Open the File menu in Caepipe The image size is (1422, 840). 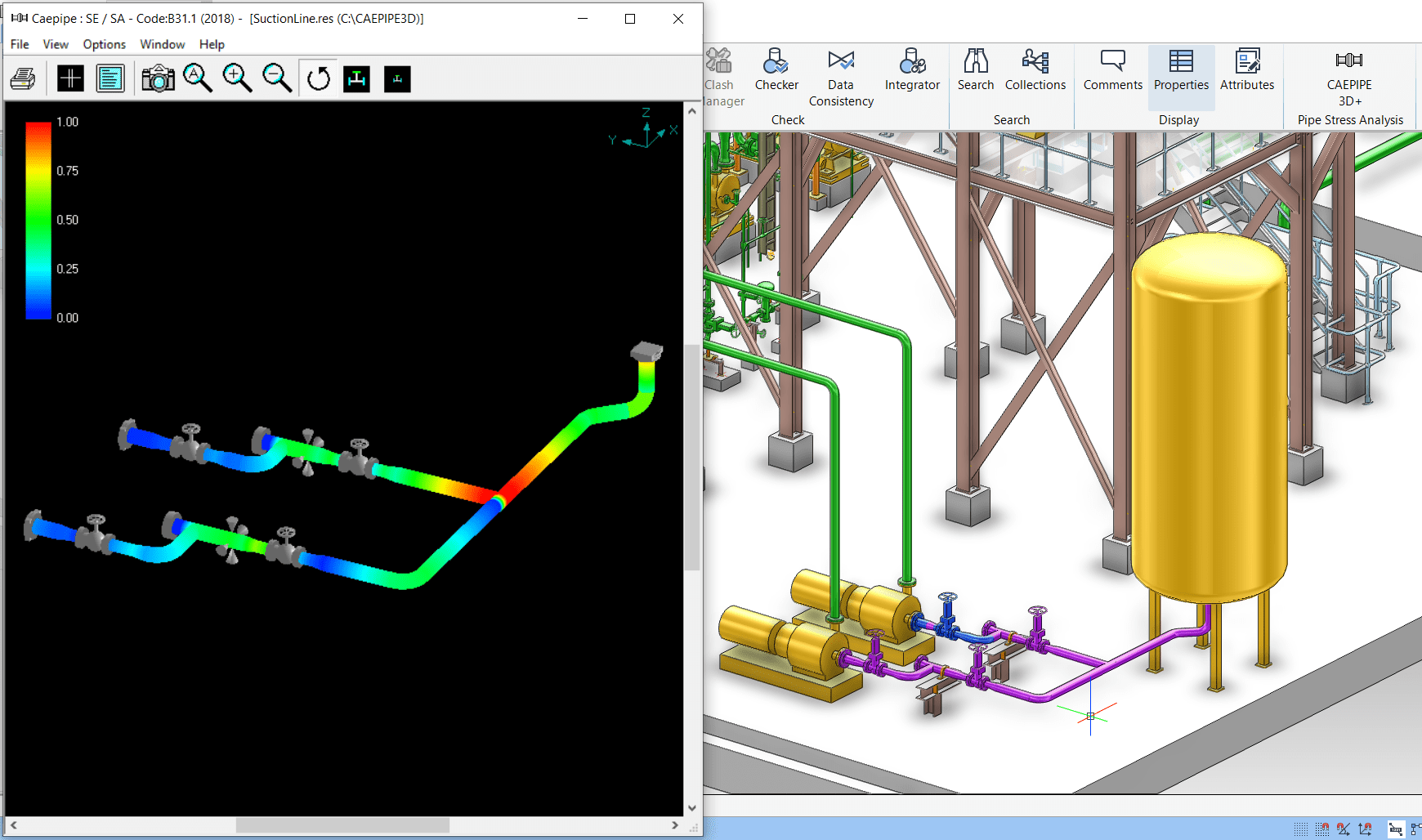click(20, 44)
